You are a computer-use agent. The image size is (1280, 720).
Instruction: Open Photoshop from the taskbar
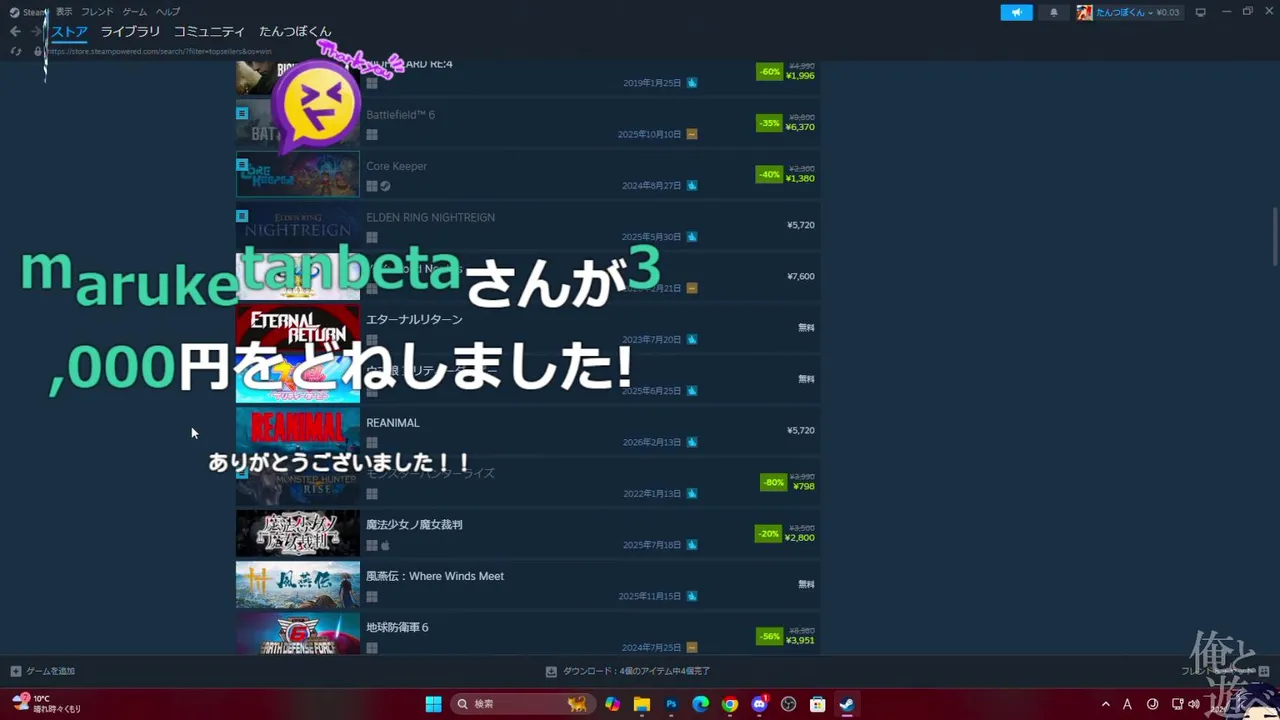(x=671, y=704)
